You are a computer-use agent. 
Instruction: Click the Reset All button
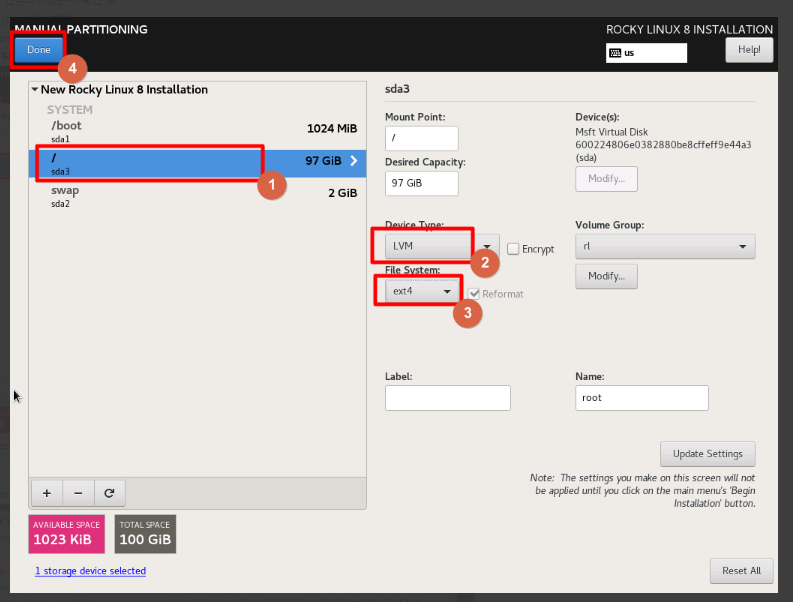click(741, 571)
